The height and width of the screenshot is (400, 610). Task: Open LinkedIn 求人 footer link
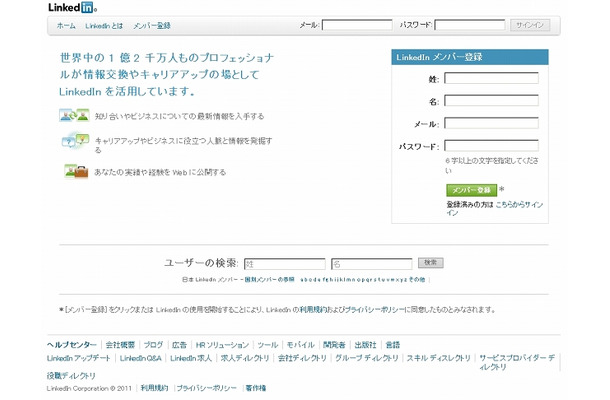coord(191,358)
